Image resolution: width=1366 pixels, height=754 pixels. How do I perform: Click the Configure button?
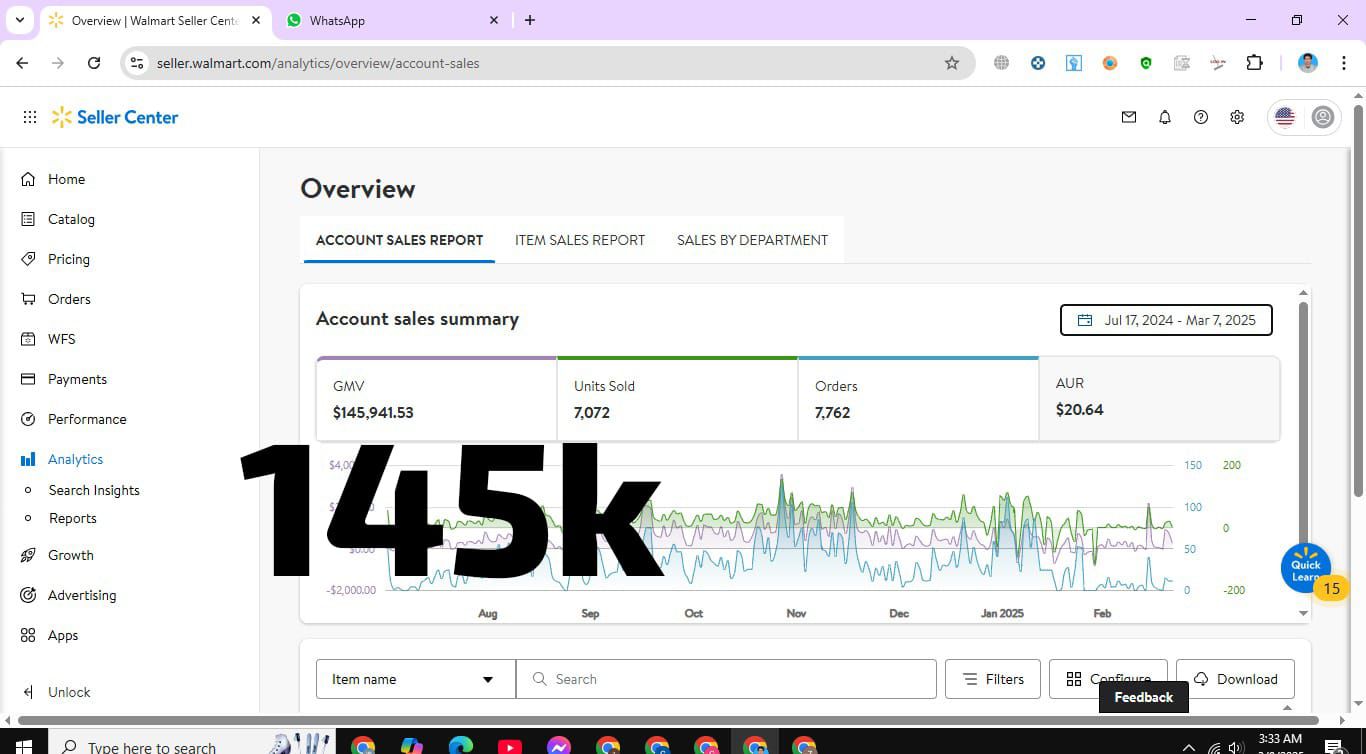1108,679
